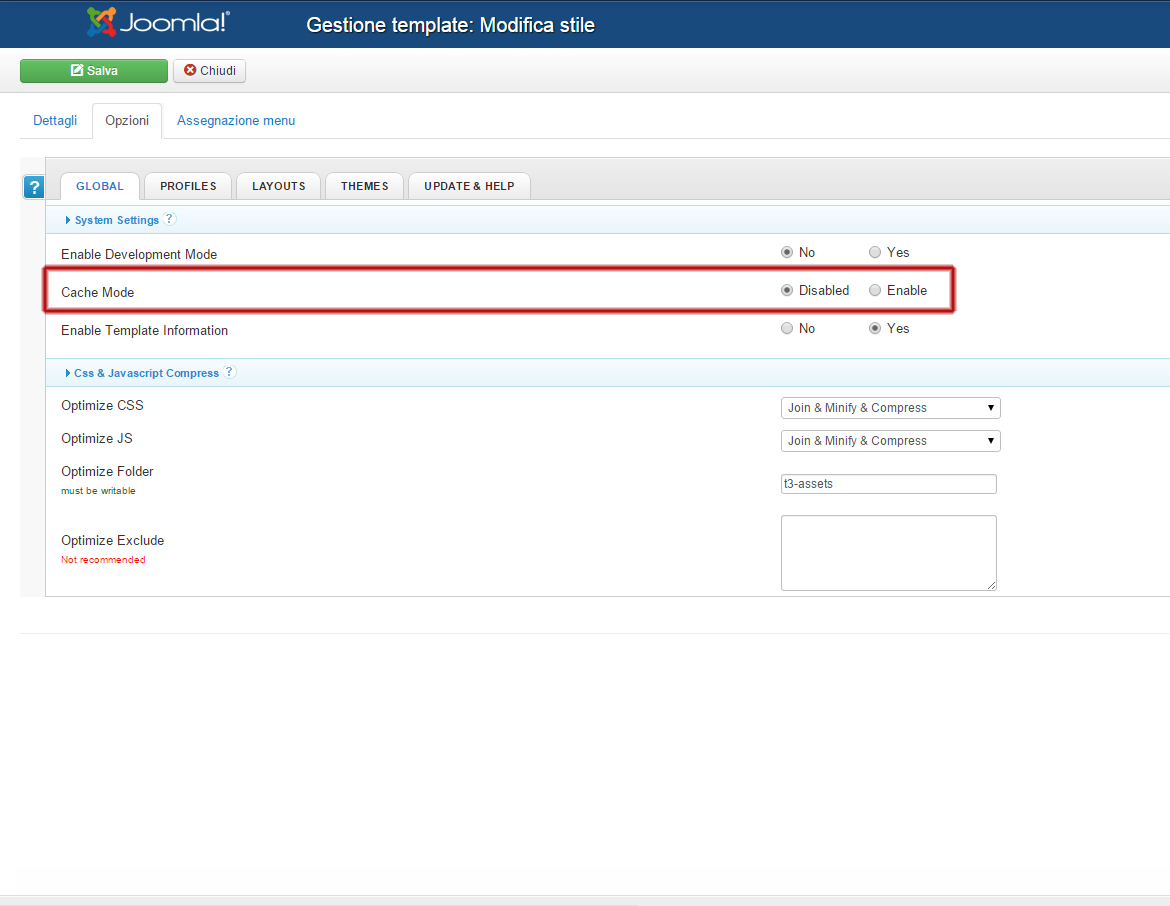The image size is (1170, 906).
Task: Open the Optimize JS dropdown
Action: click(x=890, y=441)
